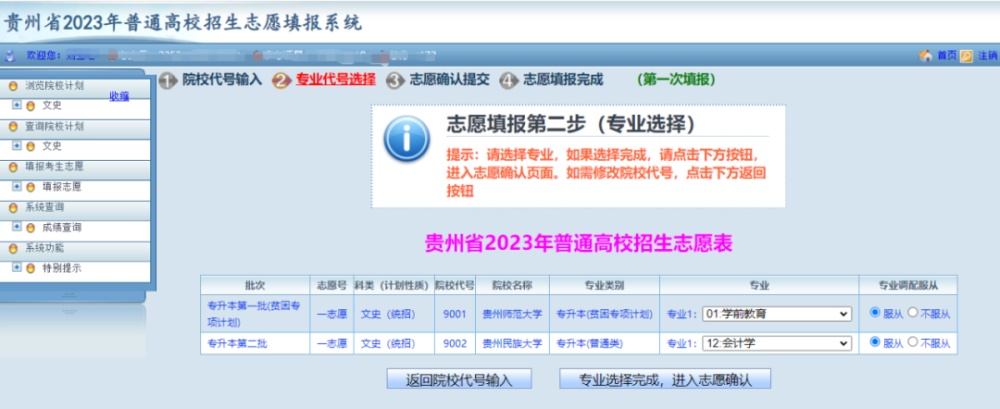Go to step 专业代号选择
Screen dimensions: 1000x409
tap(336, 80)
